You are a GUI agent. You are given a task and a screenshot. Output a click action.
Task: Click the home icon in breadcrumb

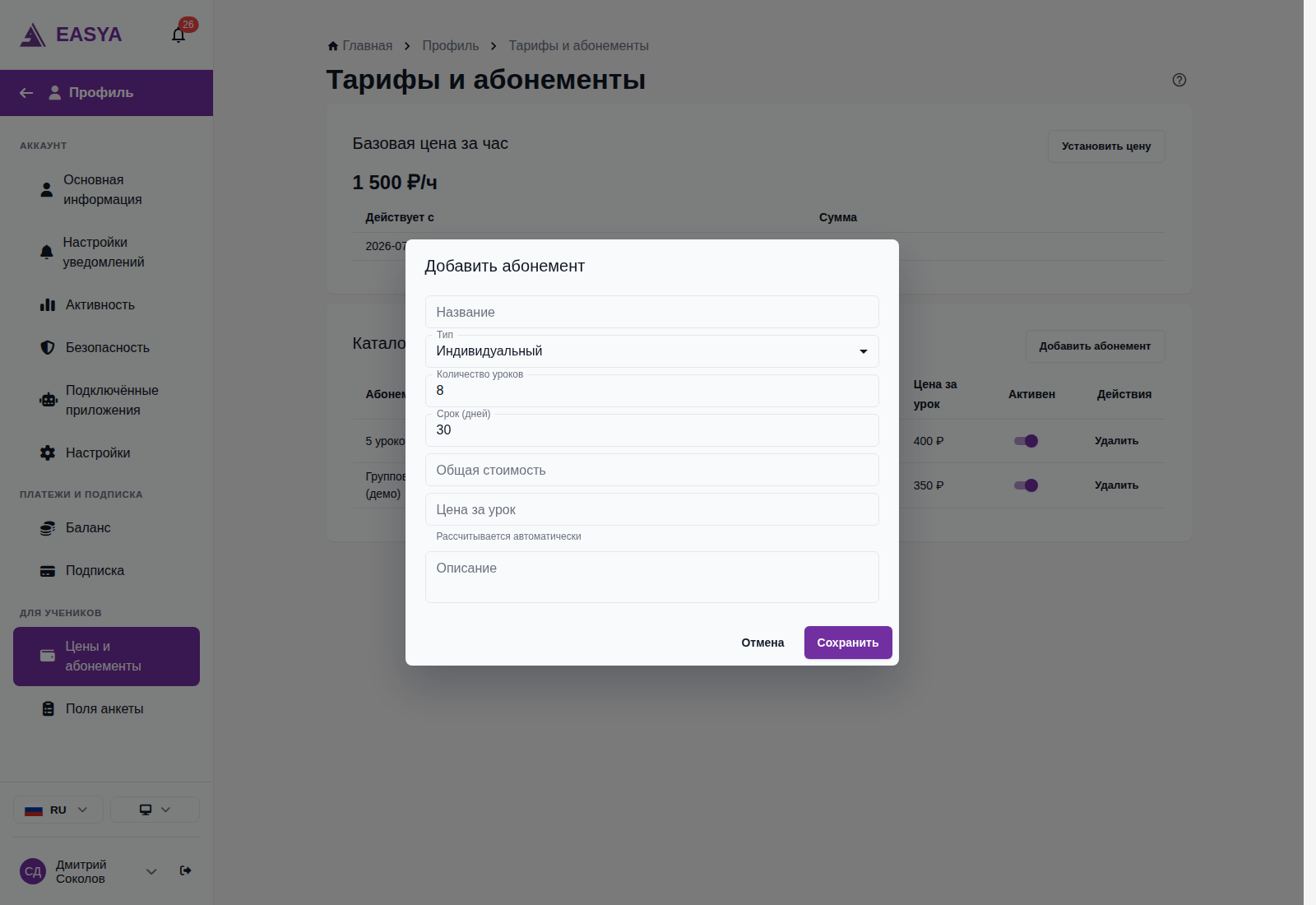(333, 46)
